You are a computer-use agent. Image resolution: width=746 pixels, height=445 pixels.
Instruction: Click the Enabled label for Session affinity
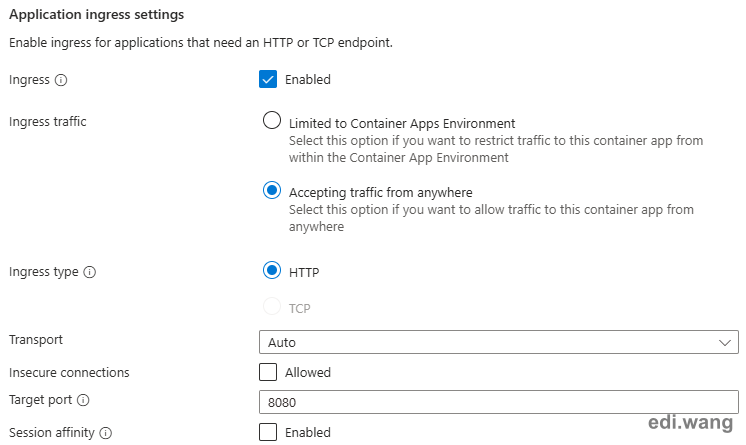pos(308,432)
